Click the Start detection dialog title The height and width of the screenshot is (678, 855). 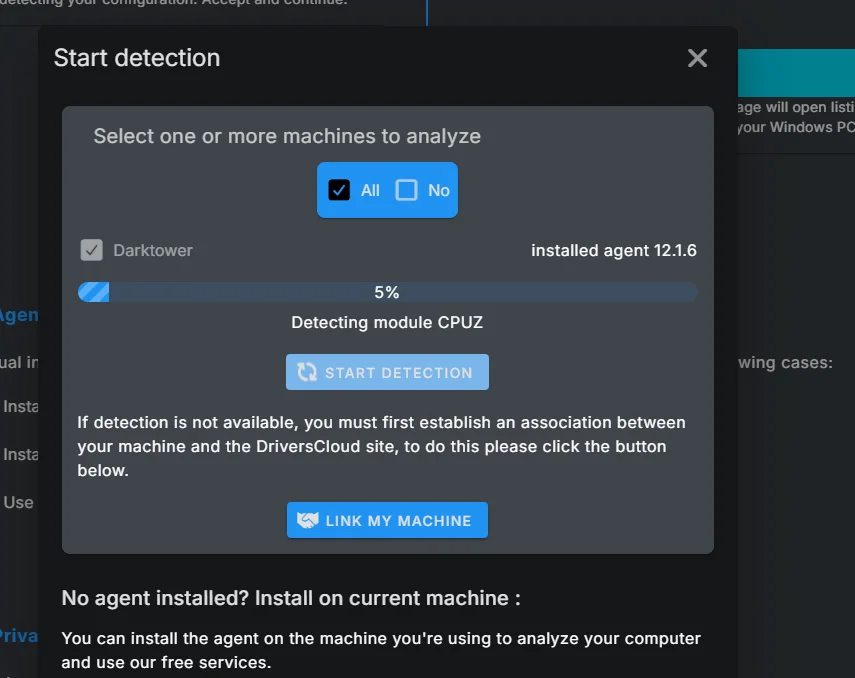tap(137, 58)
